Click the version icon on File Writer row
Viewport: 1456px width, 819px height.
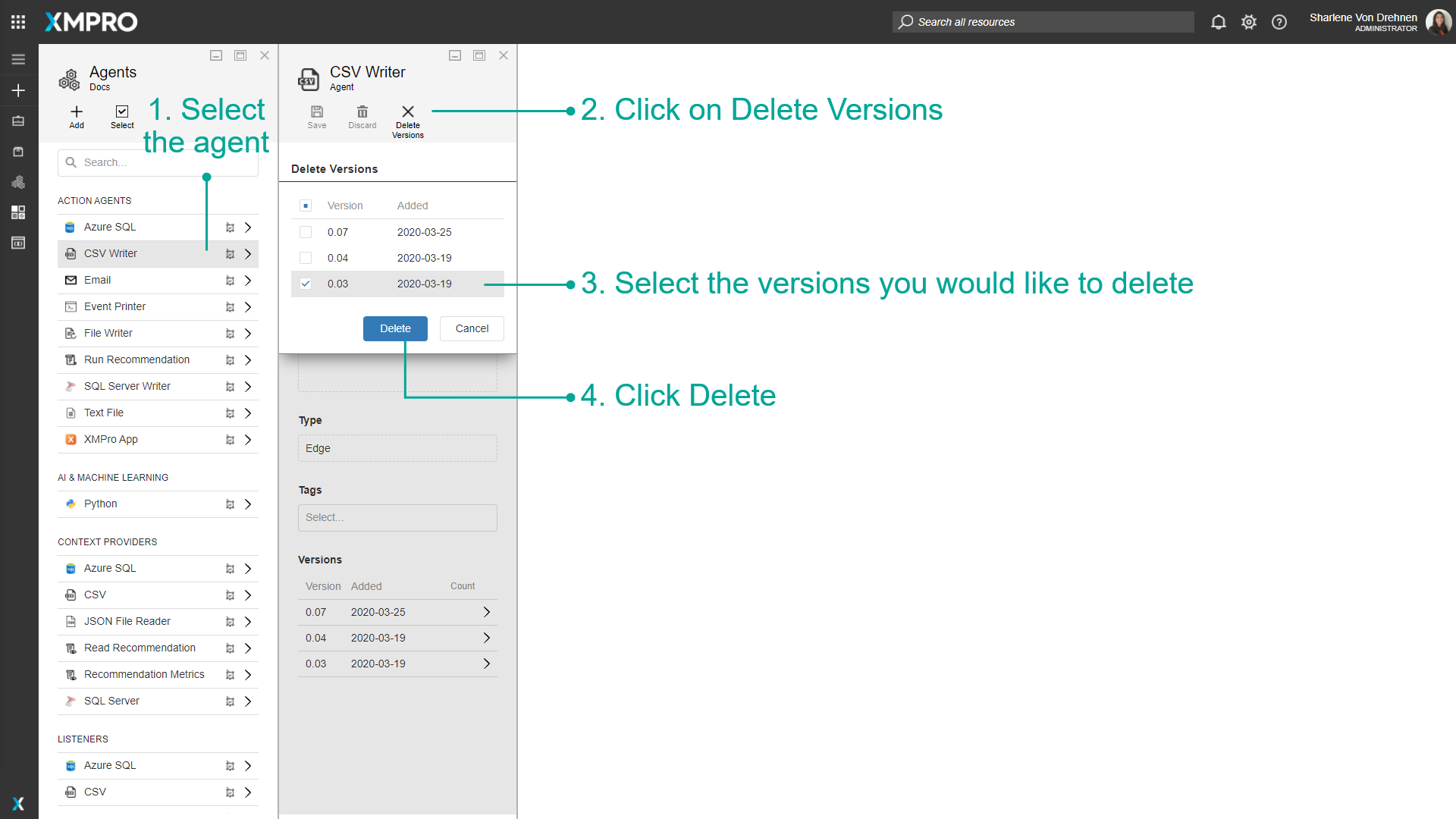click(230, 334)
